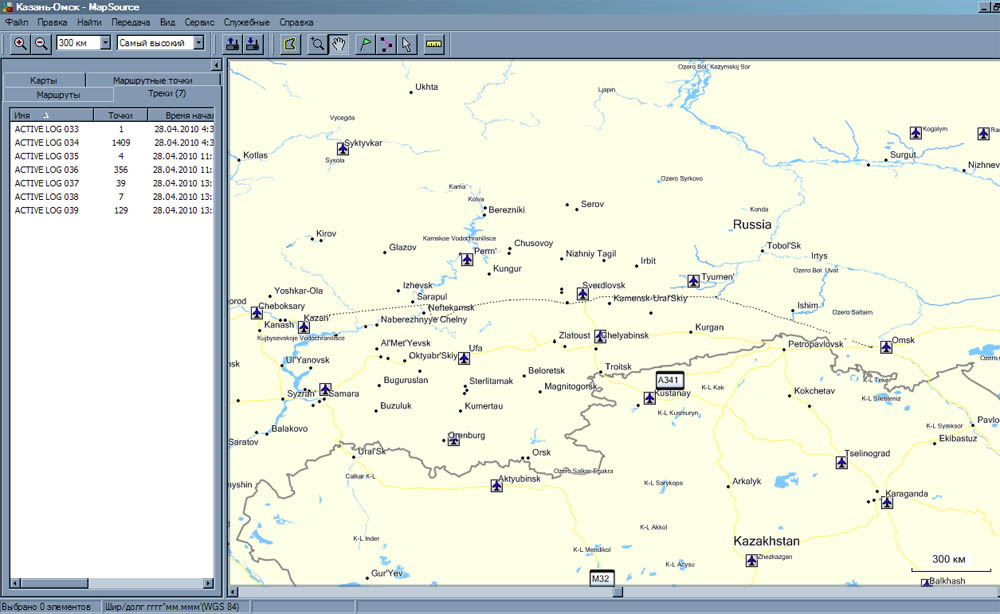
Task: Switch to the Маршруты tab
Action: [58, 94]
